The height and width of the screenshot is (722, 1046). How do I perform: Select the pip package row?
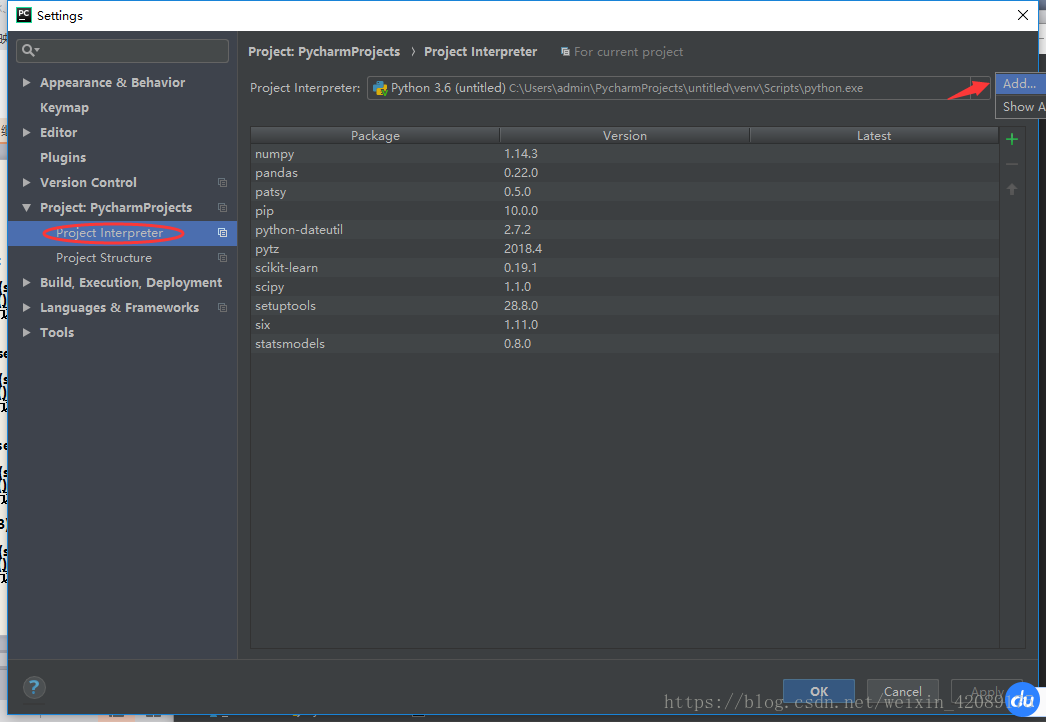point(624,211)
